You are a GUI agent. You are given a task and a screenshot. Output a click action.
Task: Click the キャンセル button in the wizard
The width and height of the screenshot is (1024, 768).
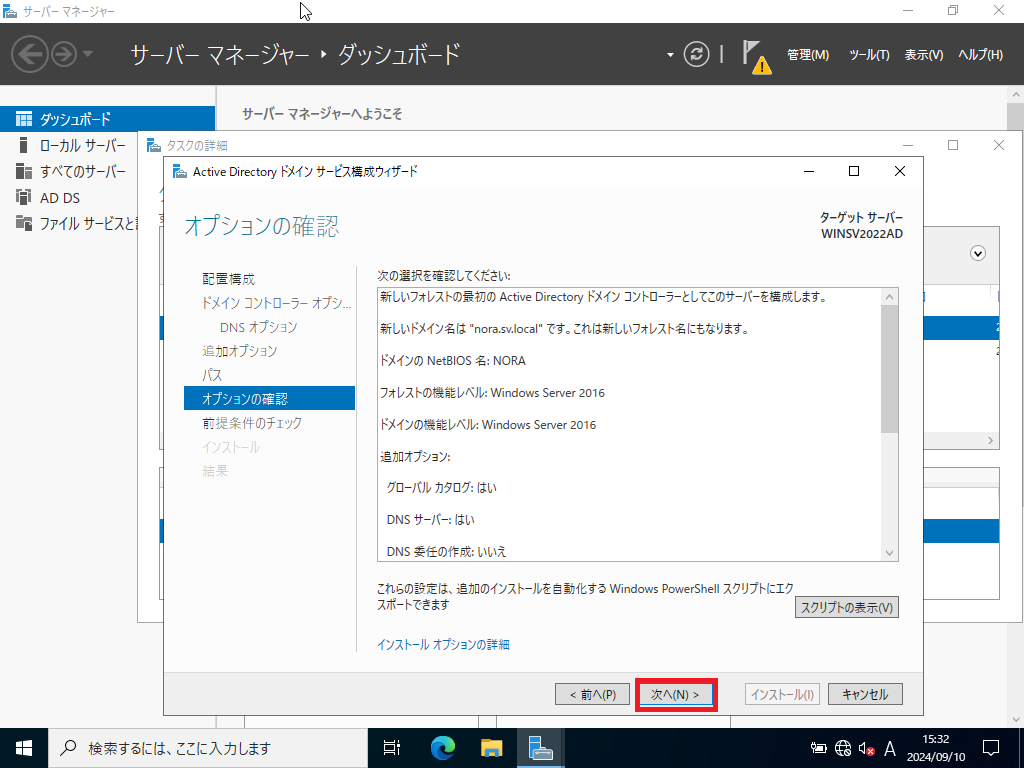[x=865, y=694]
